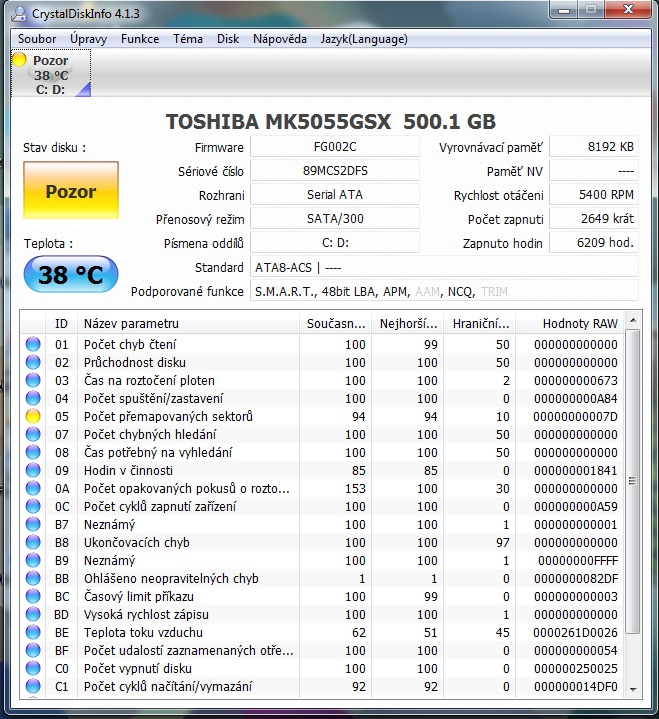Image resolution: width=659 pixels, height=719 pixels.
Task: Select the Ohlášeno neopravitelných chyb row text
Action: coord(171,578)
